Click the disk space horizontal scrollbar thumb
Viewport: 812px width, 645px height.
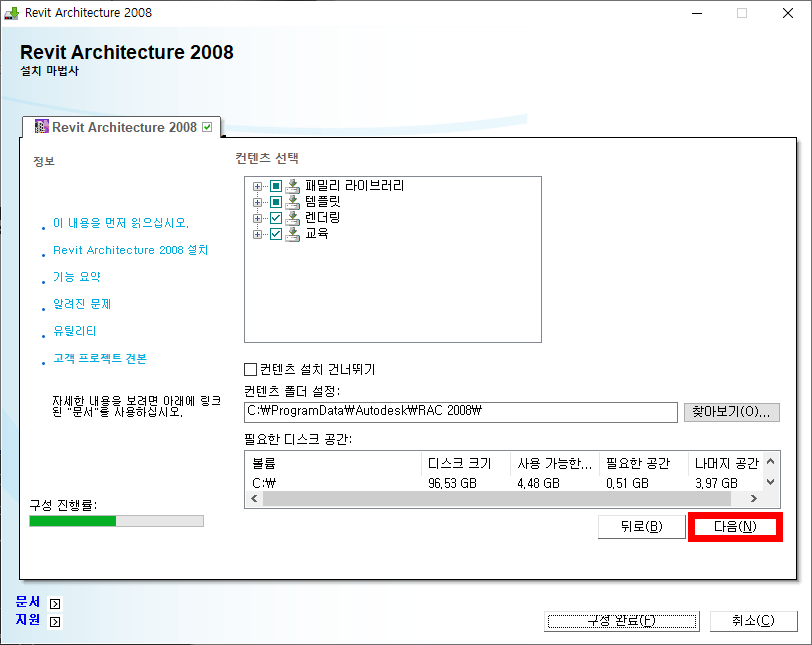(x=497, y=499)
